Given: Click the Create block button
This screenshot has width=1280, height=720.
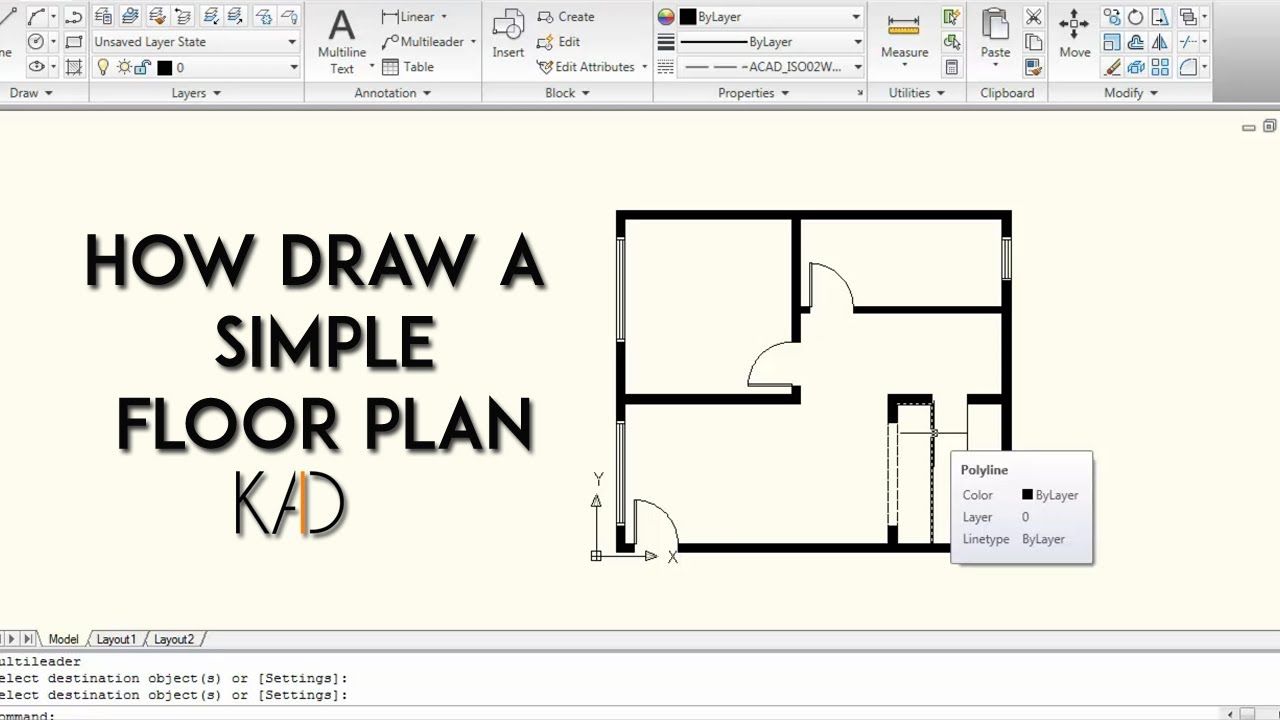Looking at the screenshot, I should point(565,17).
